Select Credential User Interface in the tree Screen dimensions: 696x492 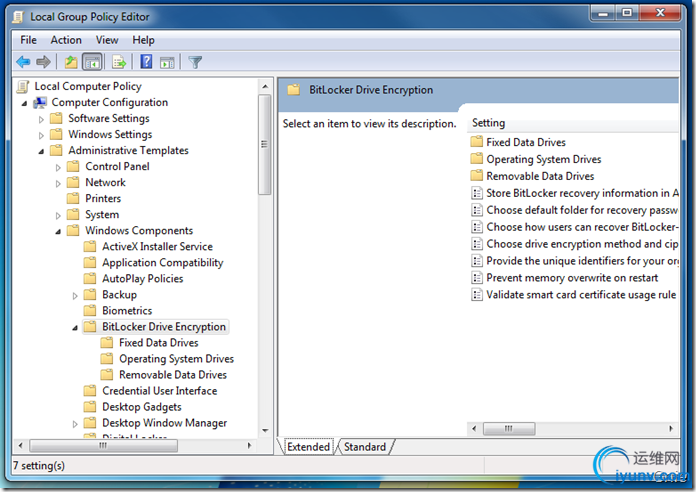click(159, 391)
